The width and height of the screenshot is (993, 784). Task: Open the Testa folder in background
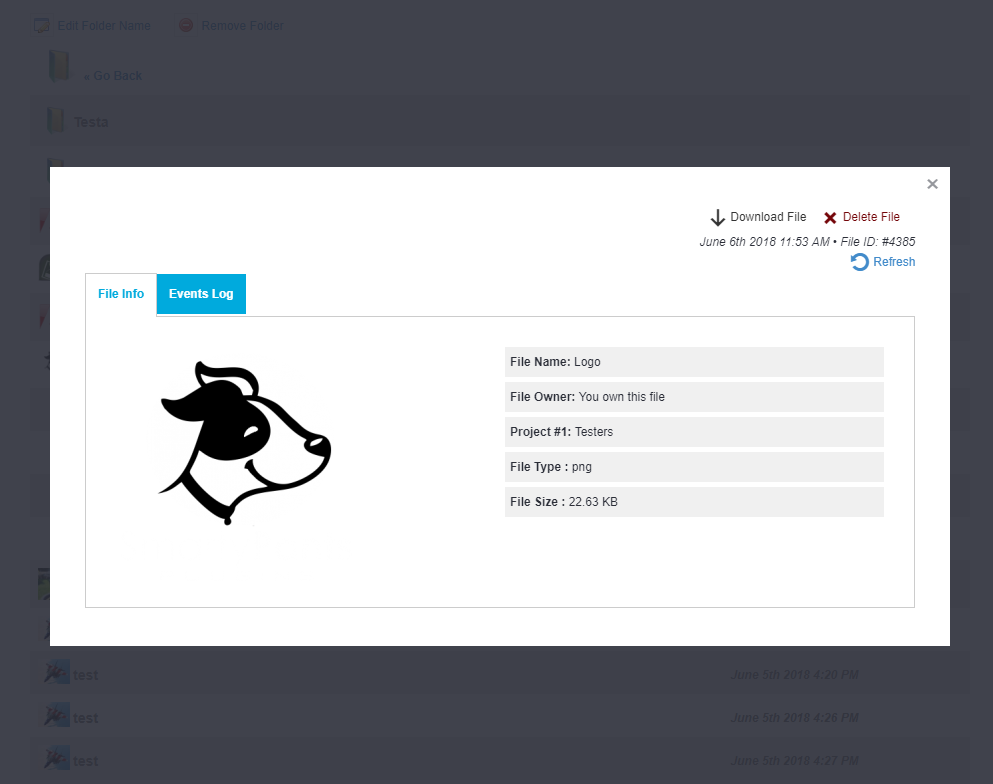pos(91,122)
